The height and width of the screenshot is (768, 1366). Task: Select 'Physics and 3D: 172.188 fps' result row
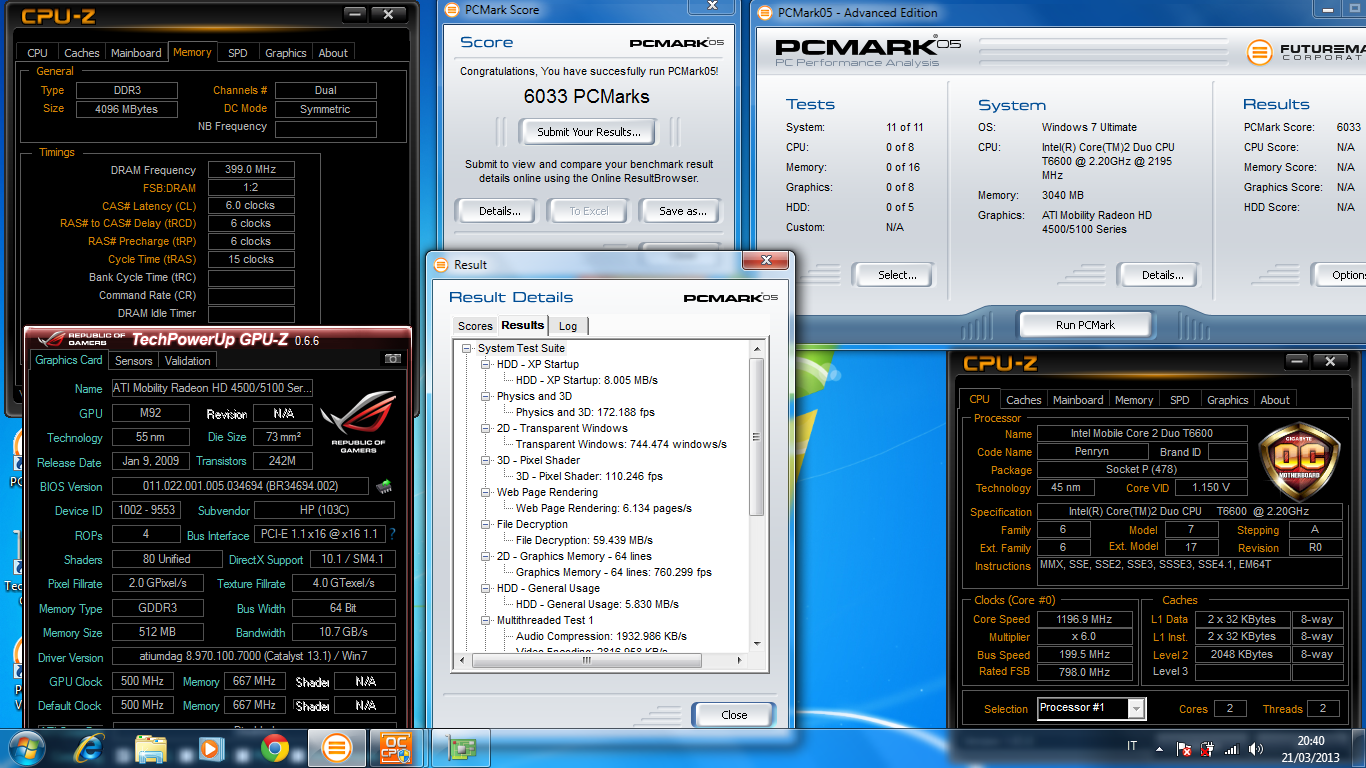[x=585, y=412]
